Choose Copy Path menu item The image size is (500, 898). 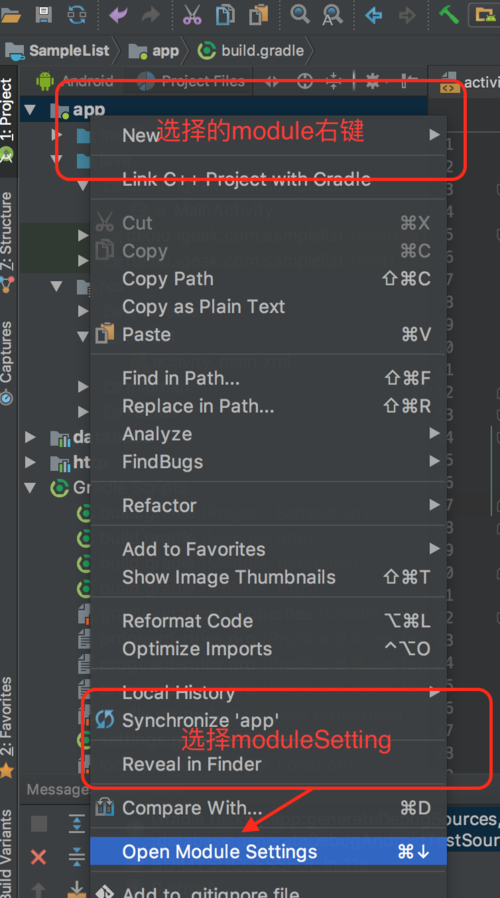[x=268, y=278]
